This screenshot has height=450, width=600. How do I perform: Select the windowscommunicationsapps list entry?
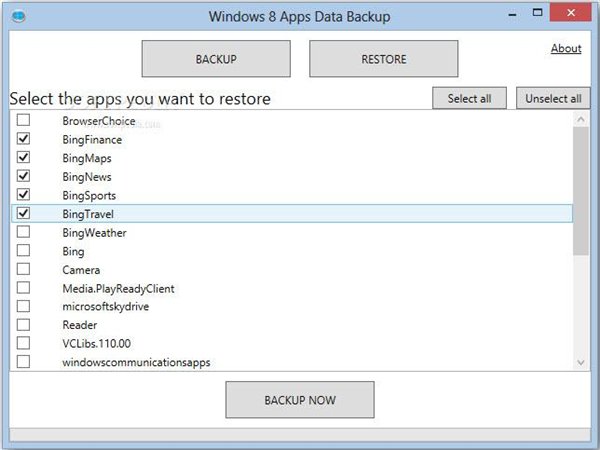136,362
